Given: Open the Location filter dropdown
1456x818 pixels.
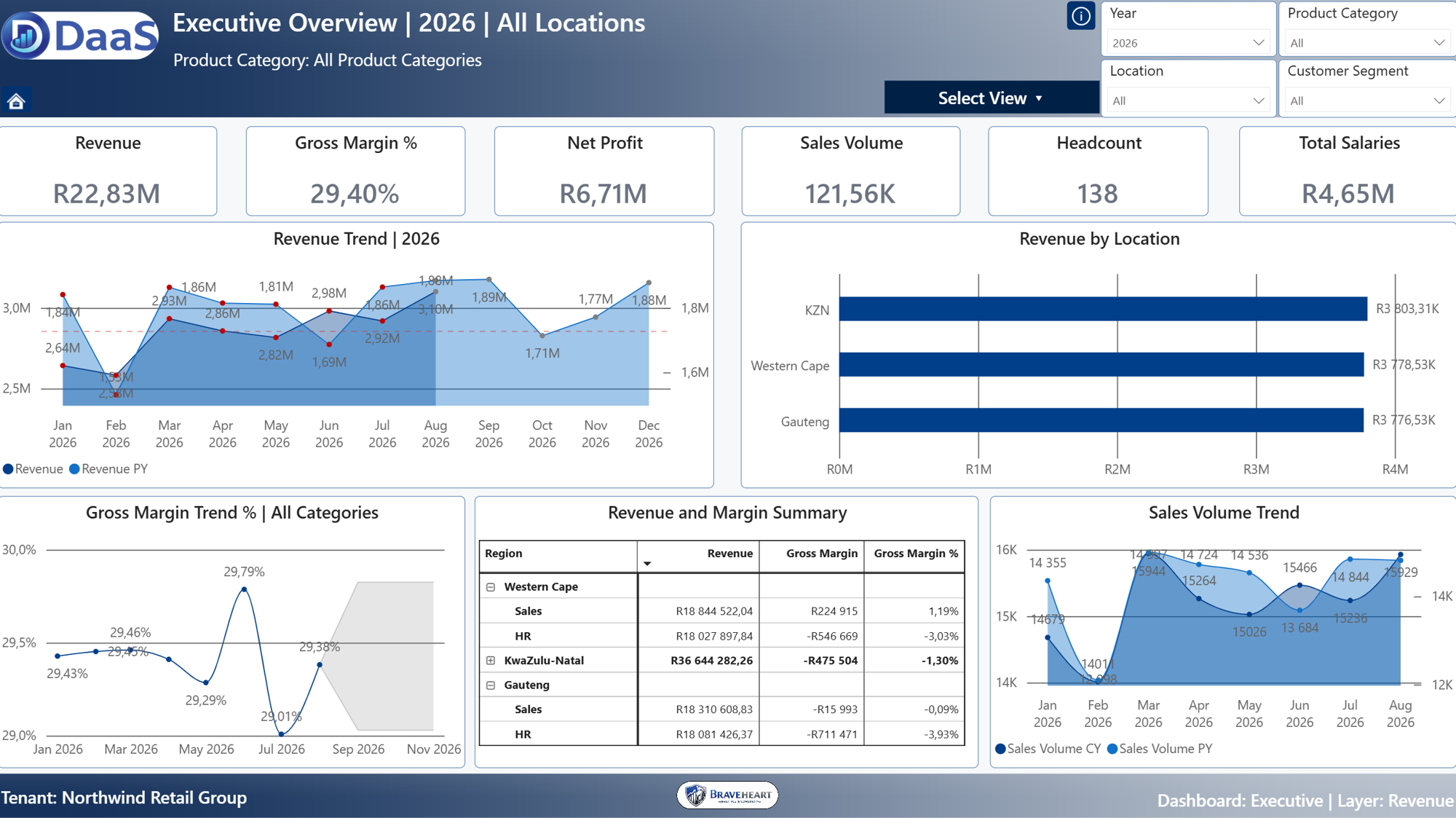Looking at the screenshot, I should click(x=1188, y=101).
